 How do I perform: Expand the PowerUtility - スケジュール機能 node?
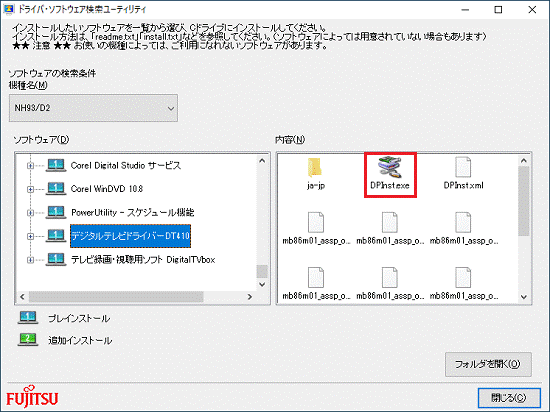(31, 213)
